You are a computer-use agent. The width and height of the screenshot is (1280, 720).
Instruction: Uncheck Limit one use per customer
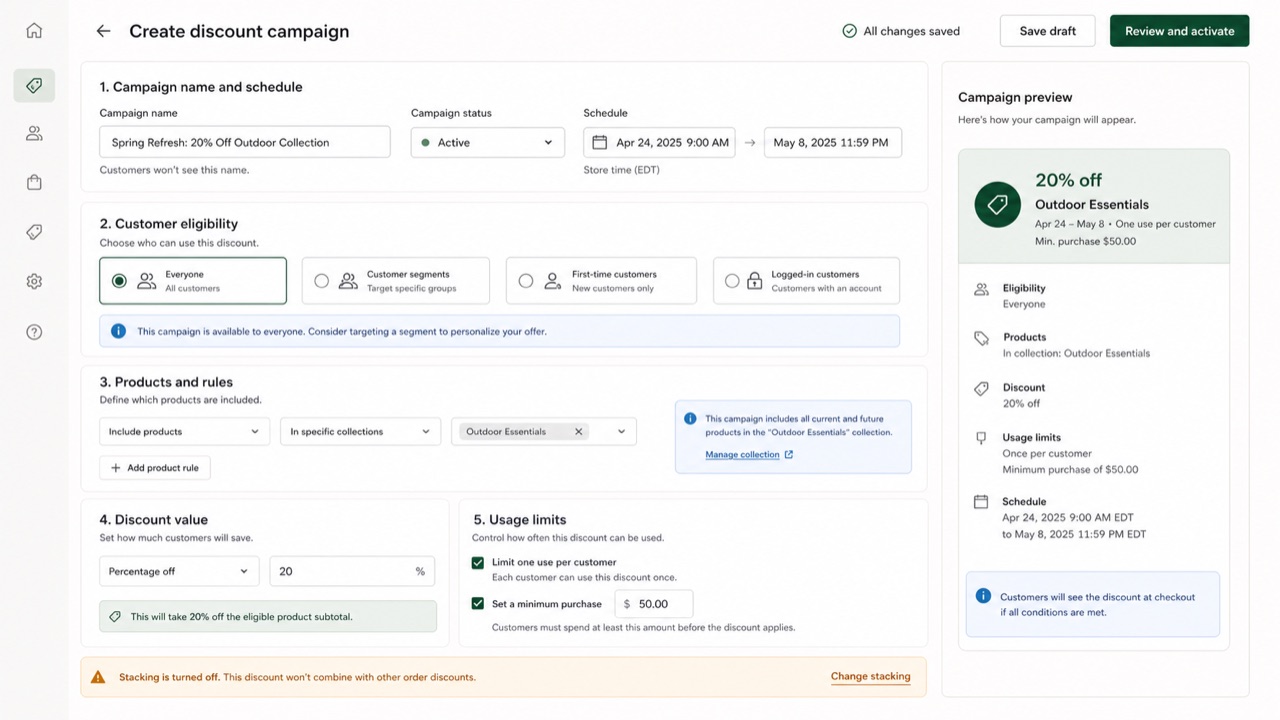click(x=478, y=563)
